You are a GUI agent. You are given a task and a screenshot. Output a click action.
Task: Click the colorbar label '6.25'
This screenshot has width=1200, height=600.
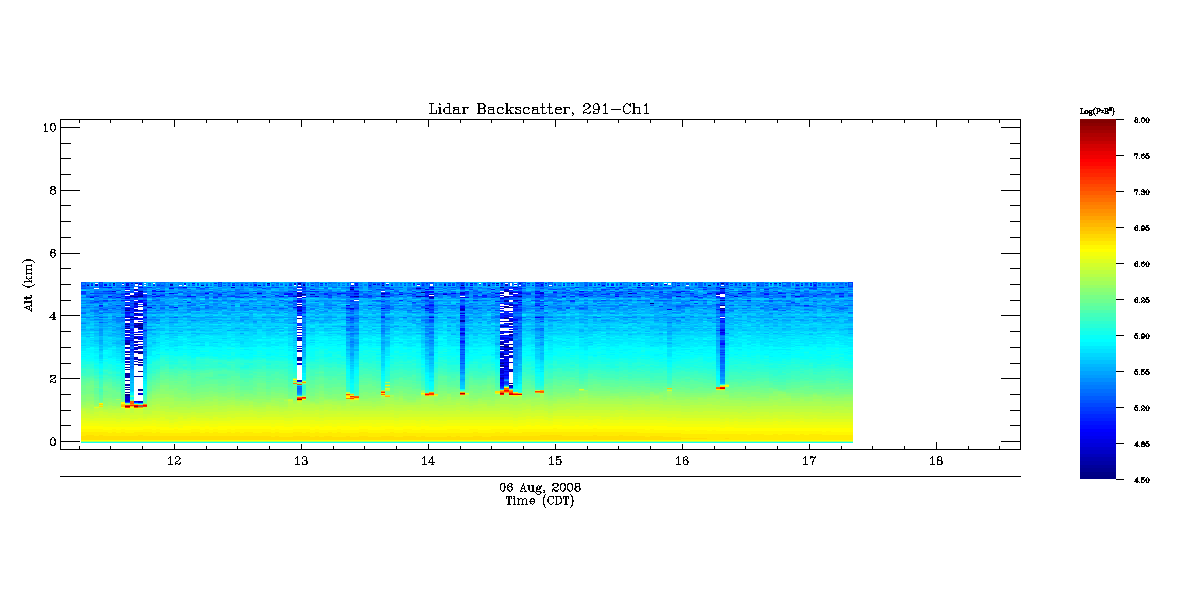coord(1141,300)
